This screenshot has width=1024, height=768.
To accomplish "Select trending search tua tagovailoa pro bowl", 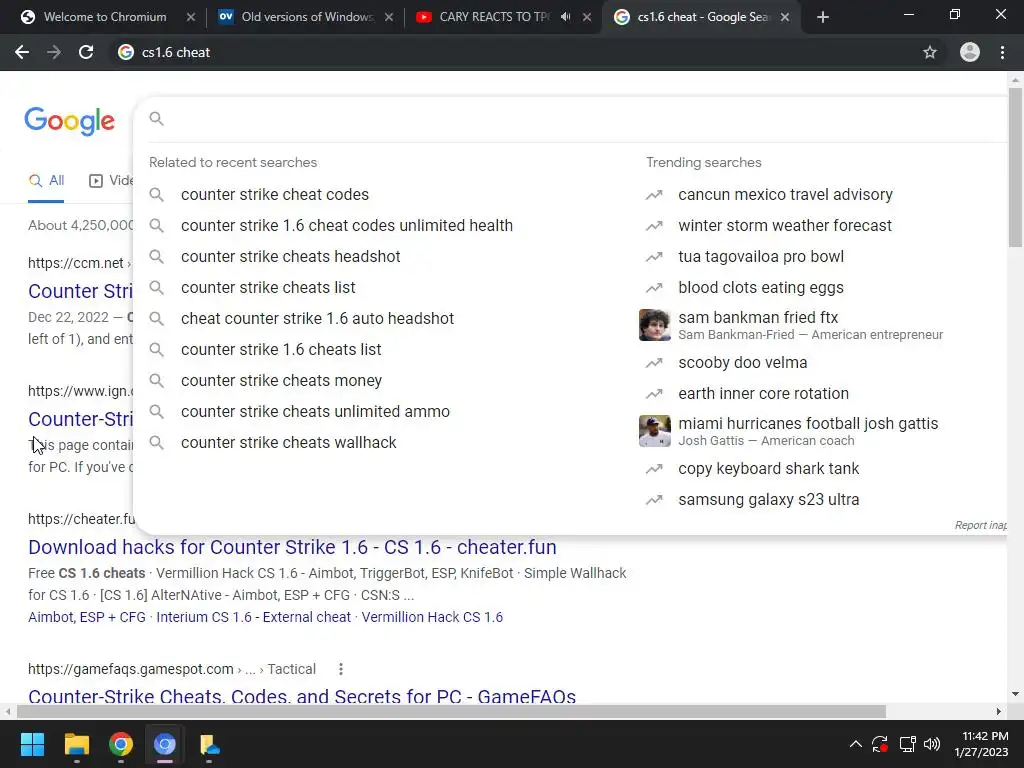I will click(761, 257).
